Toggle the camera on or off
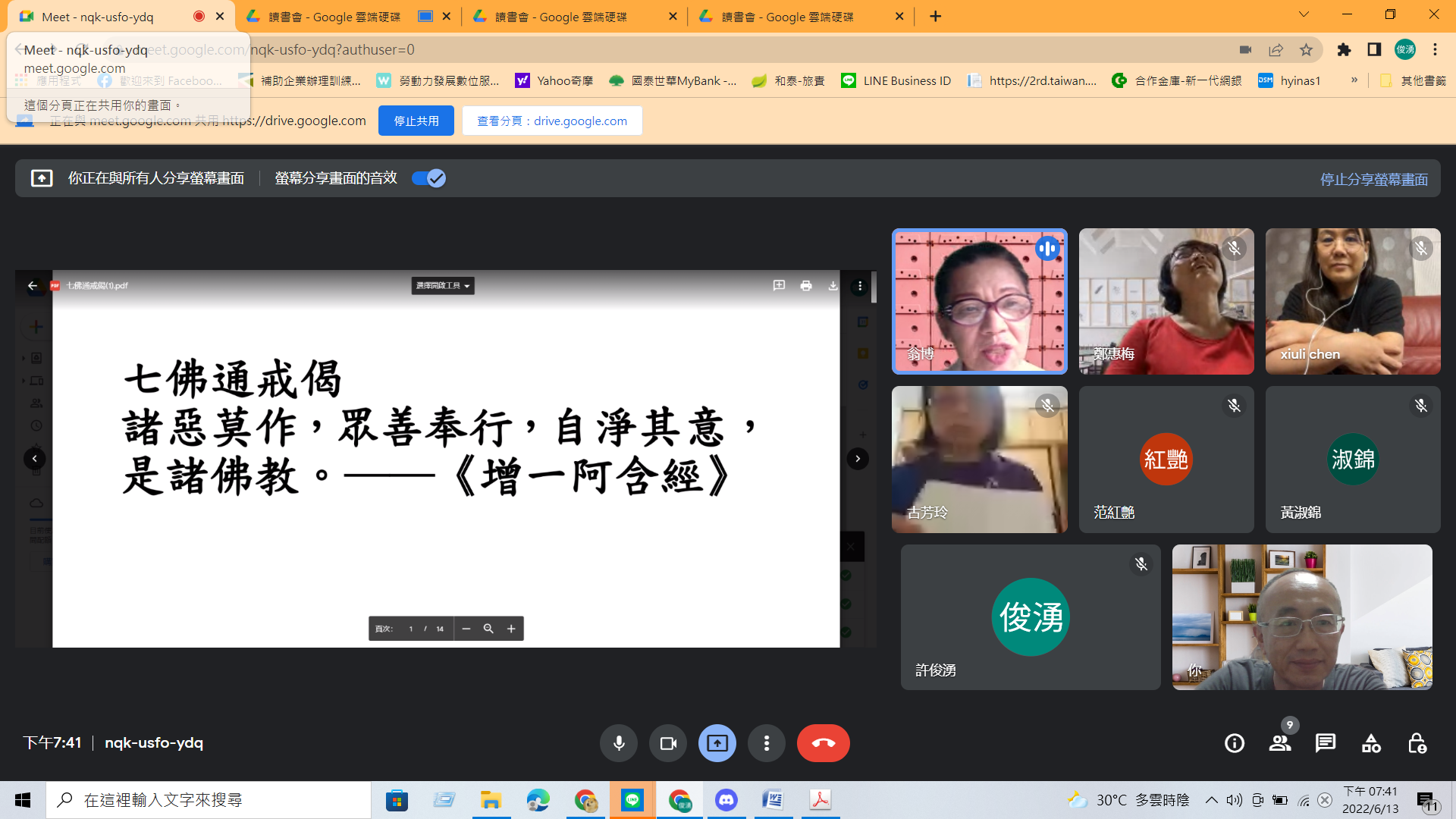Image resolution: width=1456 pixels, height=819 pixels. point(668,743)
